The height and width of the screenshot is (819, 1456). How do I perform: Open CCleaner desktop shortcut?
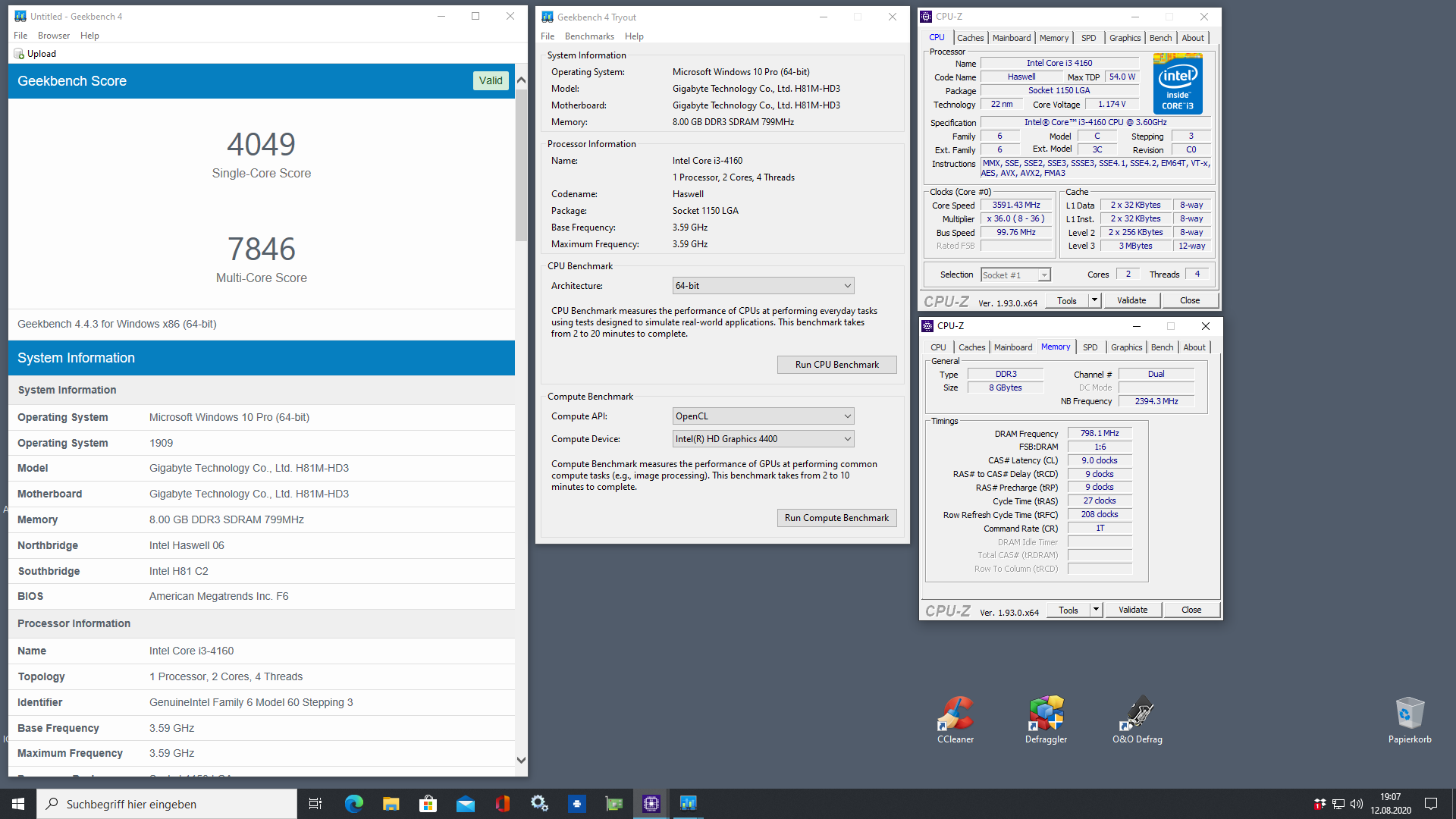tap(955, 720)
